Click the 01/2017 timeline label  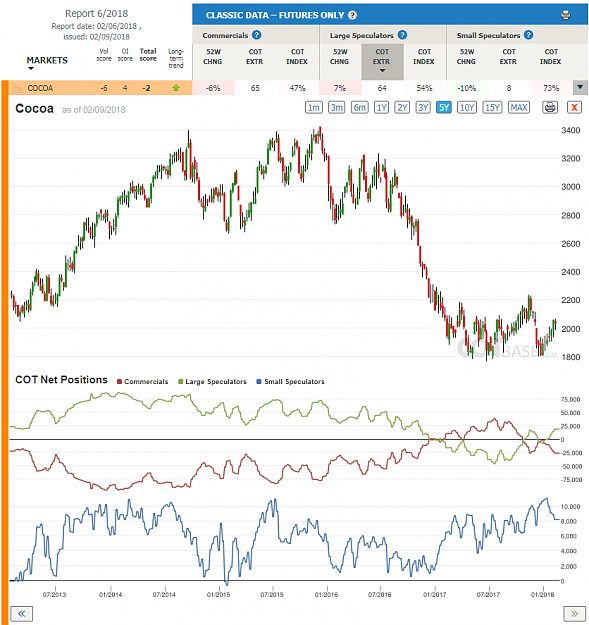point(434,594)
